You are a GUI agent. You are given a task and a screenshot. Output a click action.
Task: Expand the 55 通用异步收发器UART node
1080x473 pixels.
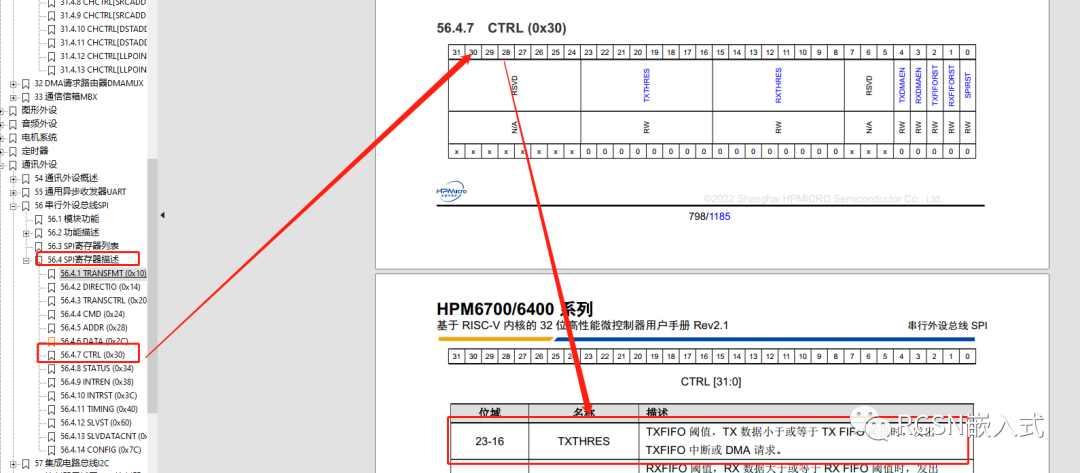coord(13,192)
